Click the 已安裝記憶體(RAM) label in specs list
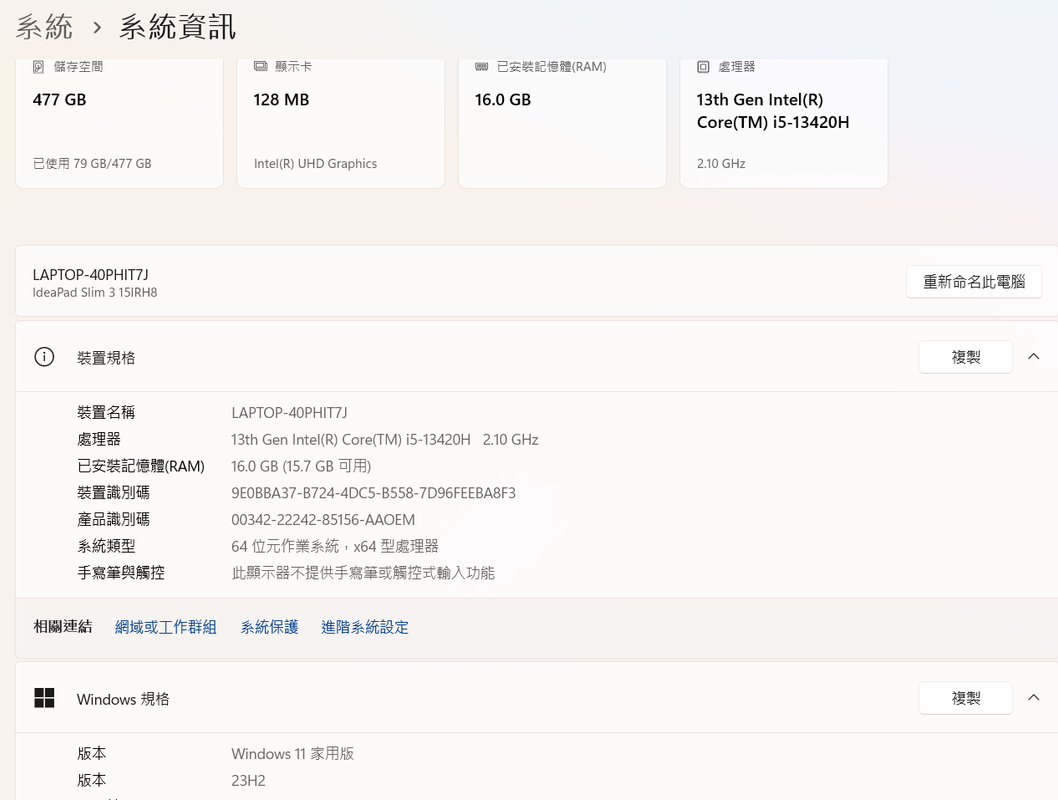The image size is (1058, 800). (x=140, y=466)
